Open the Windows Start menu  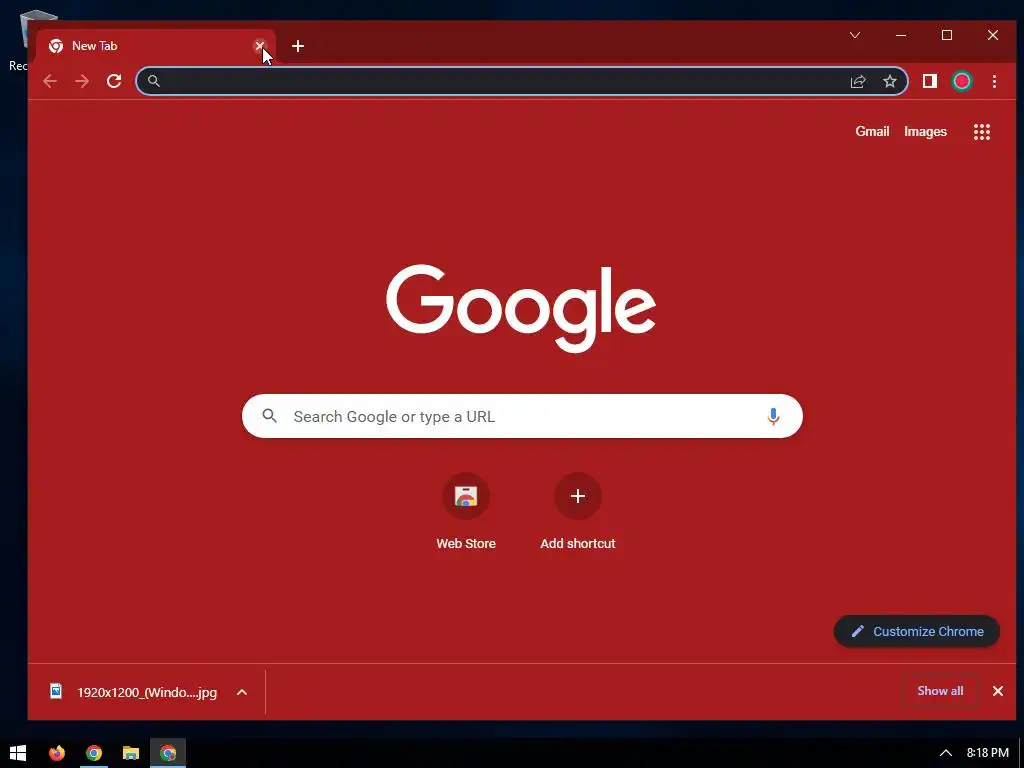click(18, 753)
